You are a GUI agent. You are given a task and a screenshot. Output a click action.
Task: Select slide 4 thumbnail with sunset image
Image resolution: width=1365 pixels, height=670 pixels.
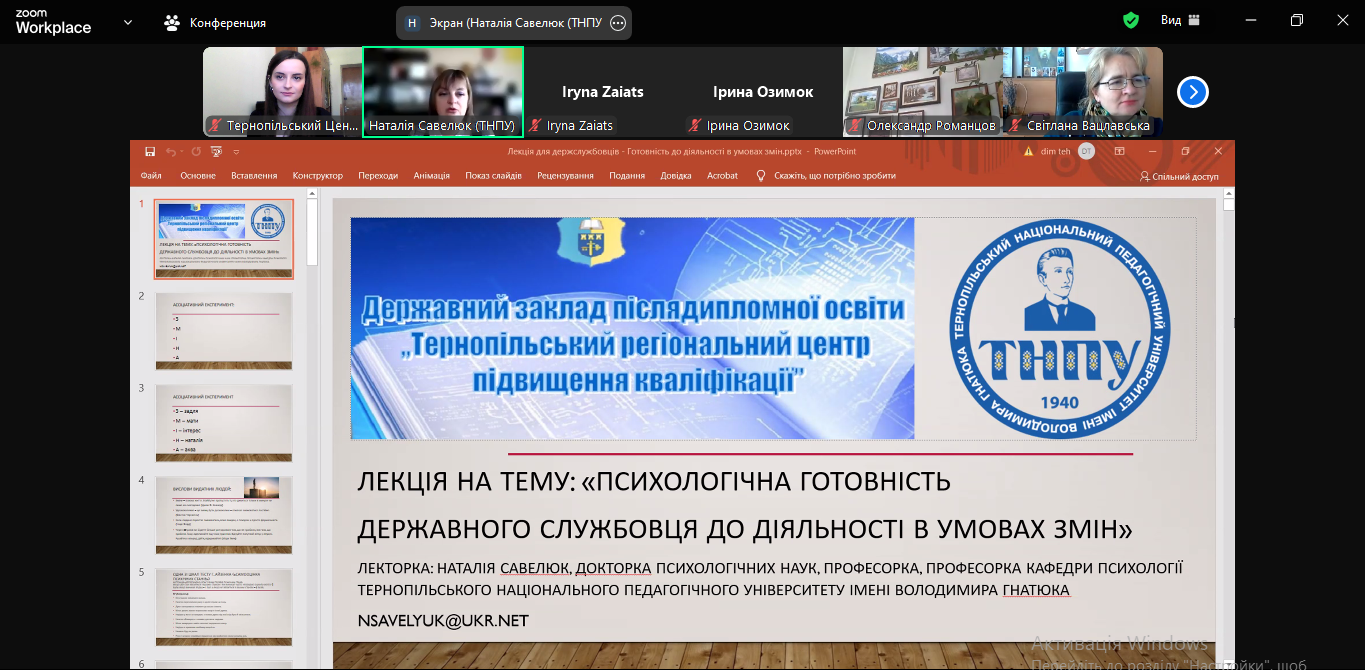224,514
